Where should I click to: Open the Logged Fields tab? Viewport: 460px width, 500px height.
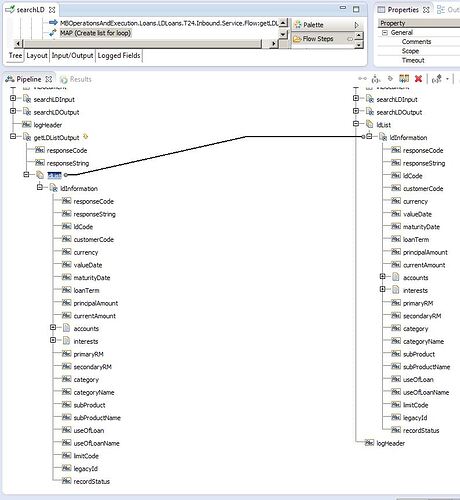(119, 56)
